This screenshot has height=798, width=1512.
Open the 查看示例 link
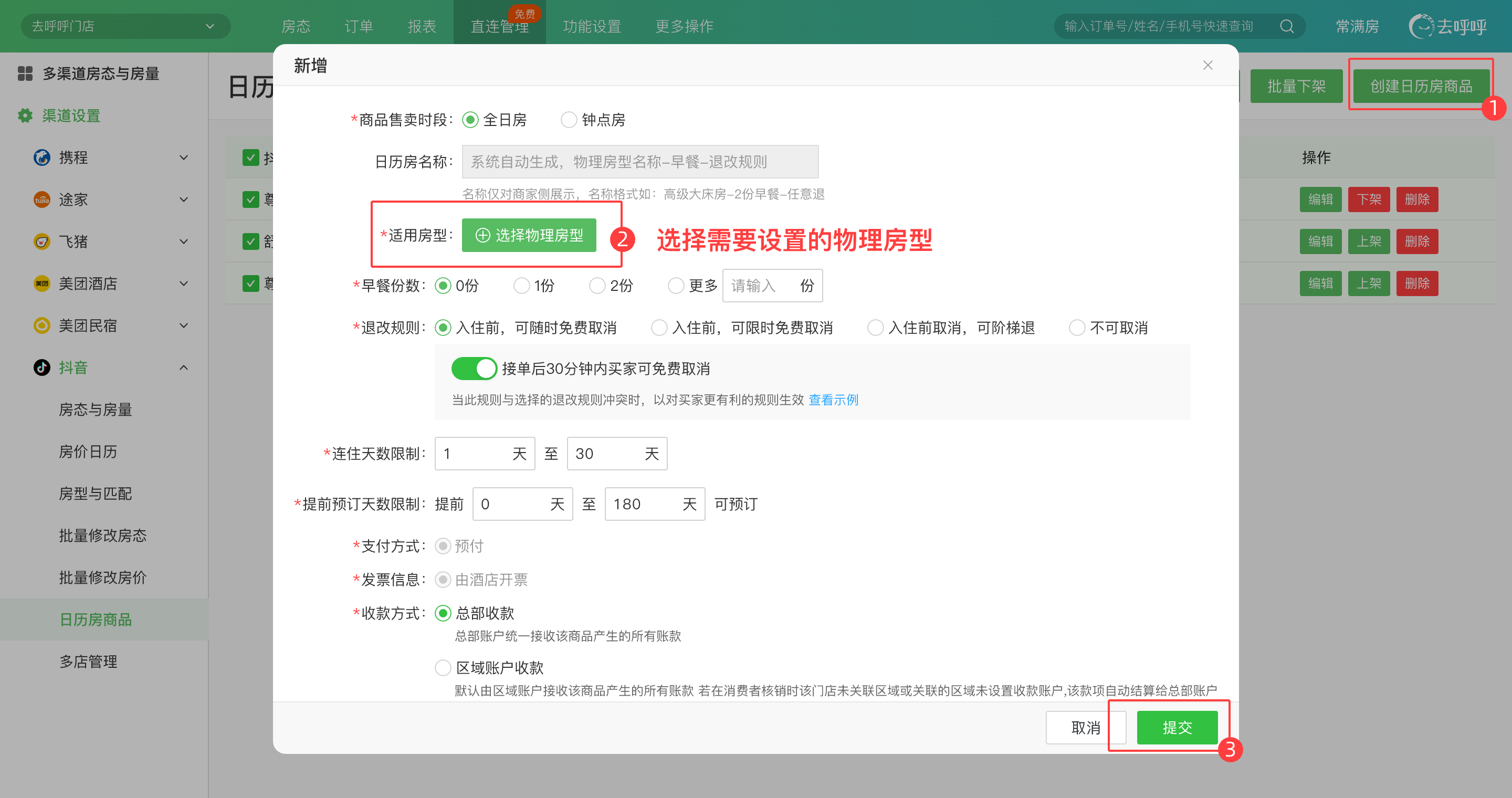pyautogui.click(x=833, y=400)
